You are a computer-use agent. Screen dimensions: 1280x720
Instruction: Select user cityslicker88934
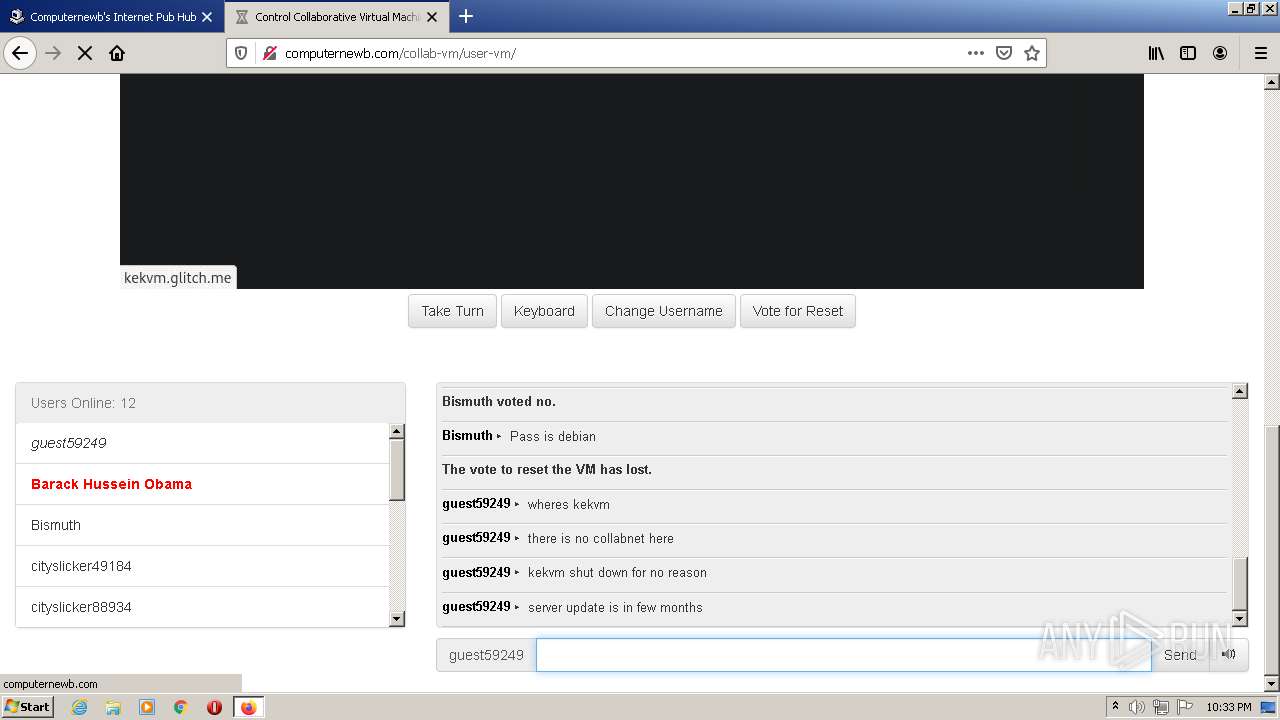point(202,607)
